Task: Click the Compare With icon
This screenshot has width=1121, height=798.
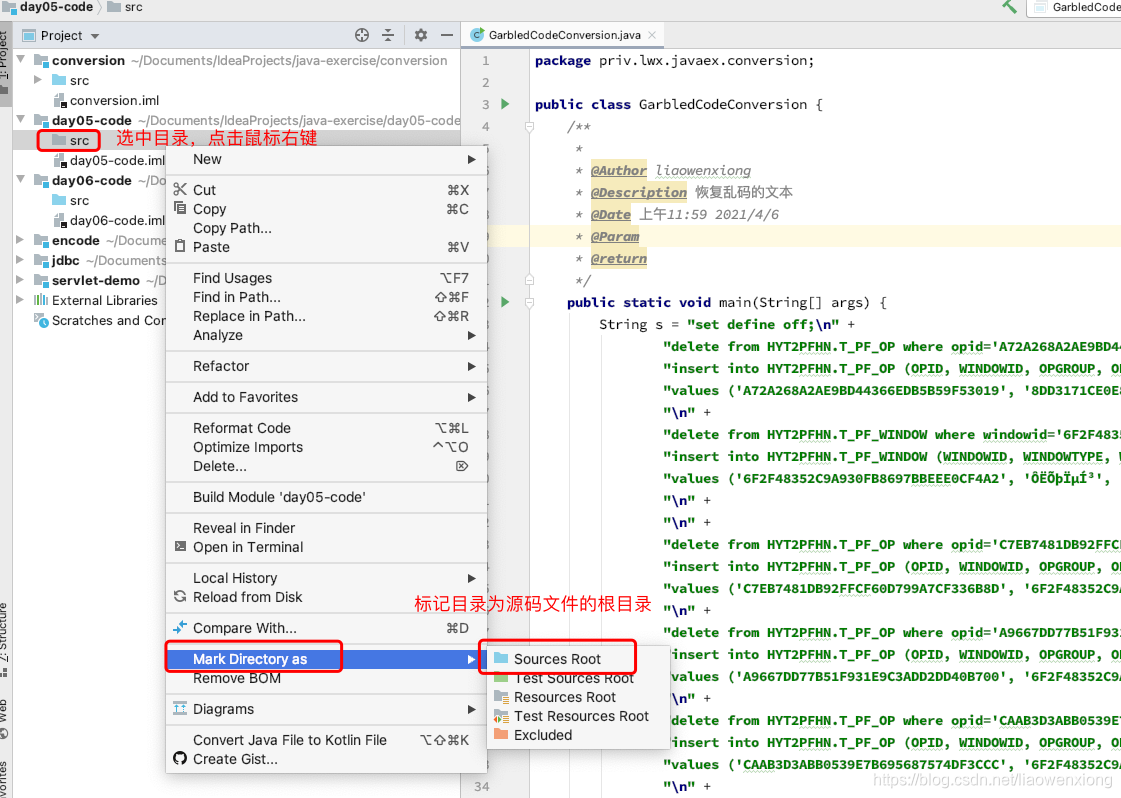Action: [x=180, y=628]
